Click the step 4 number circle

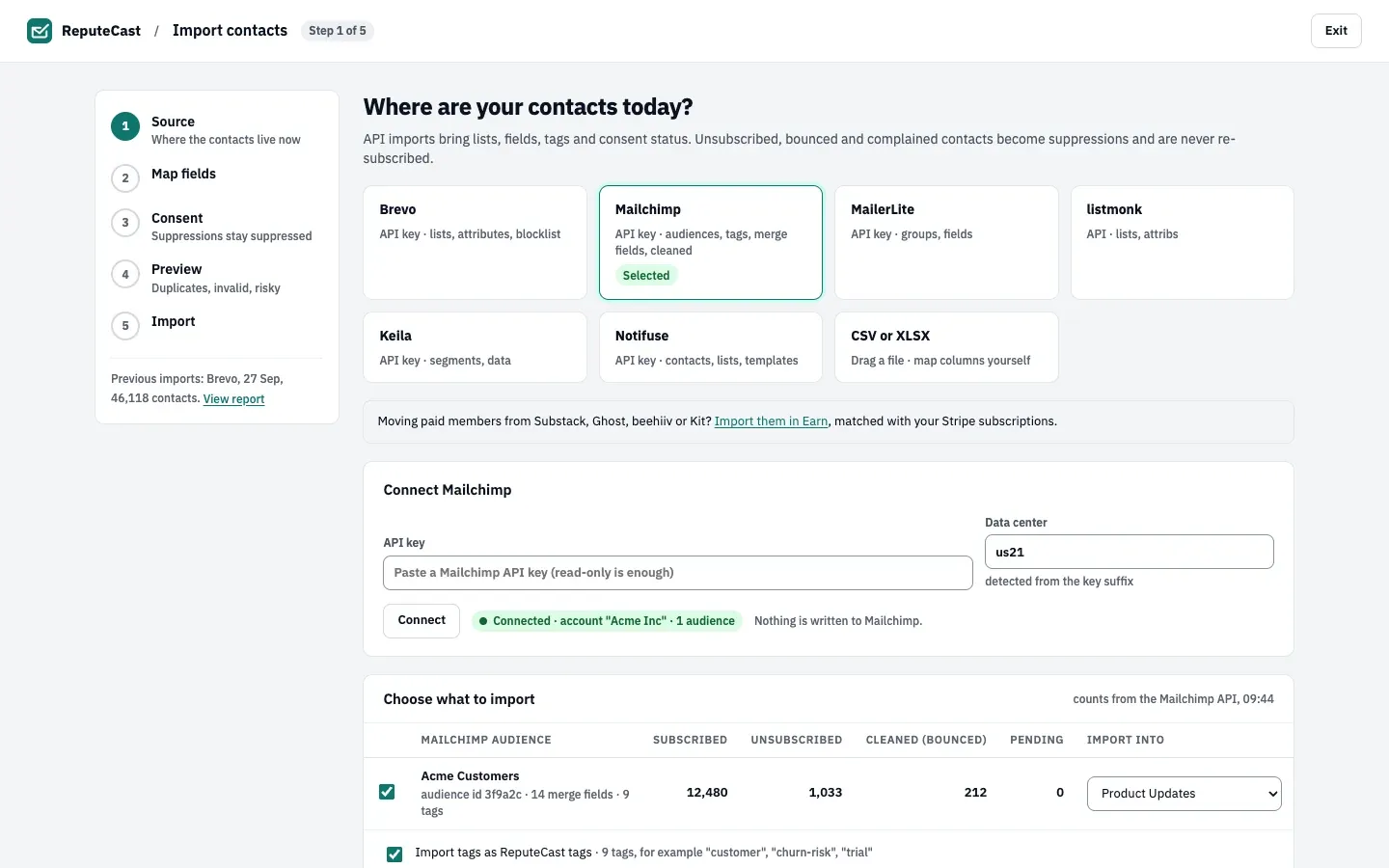pos(125,275)
